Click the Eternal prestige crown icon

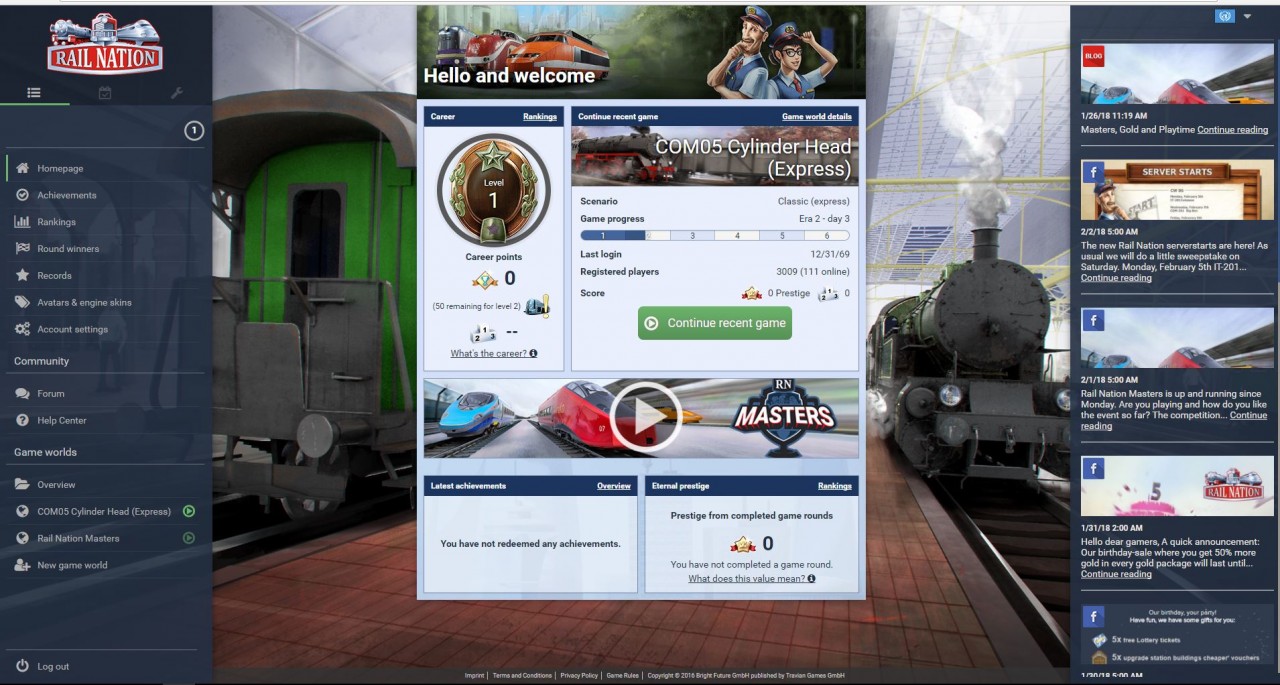743,544
